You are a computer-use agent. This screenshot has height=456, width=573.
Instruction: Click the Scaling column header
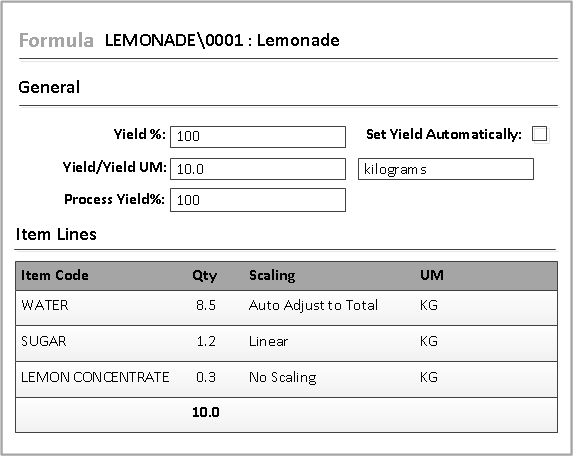(x=272, y=275)
